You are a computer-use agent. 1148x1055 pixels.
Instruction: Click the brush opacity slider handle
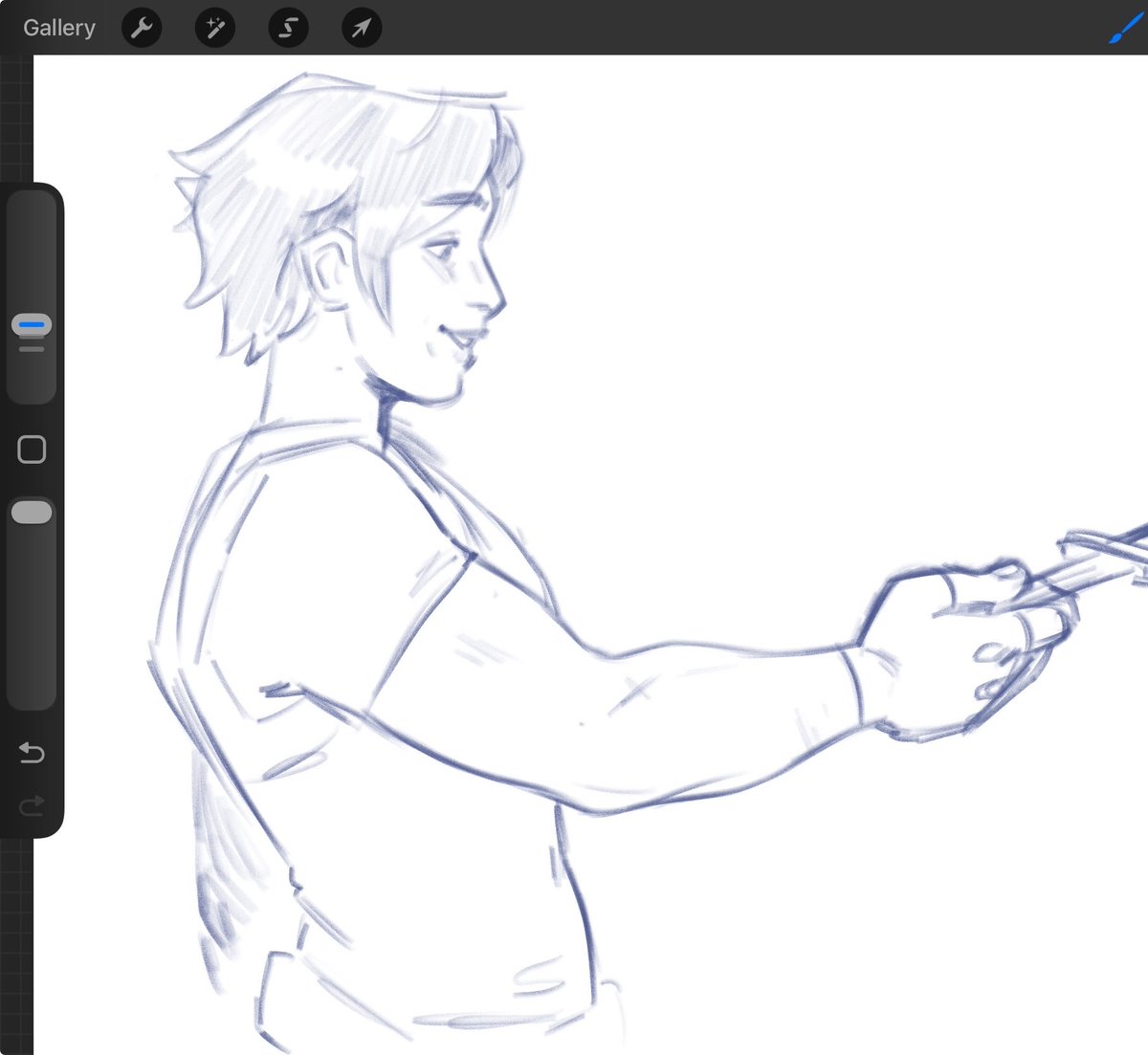[32, 513]
